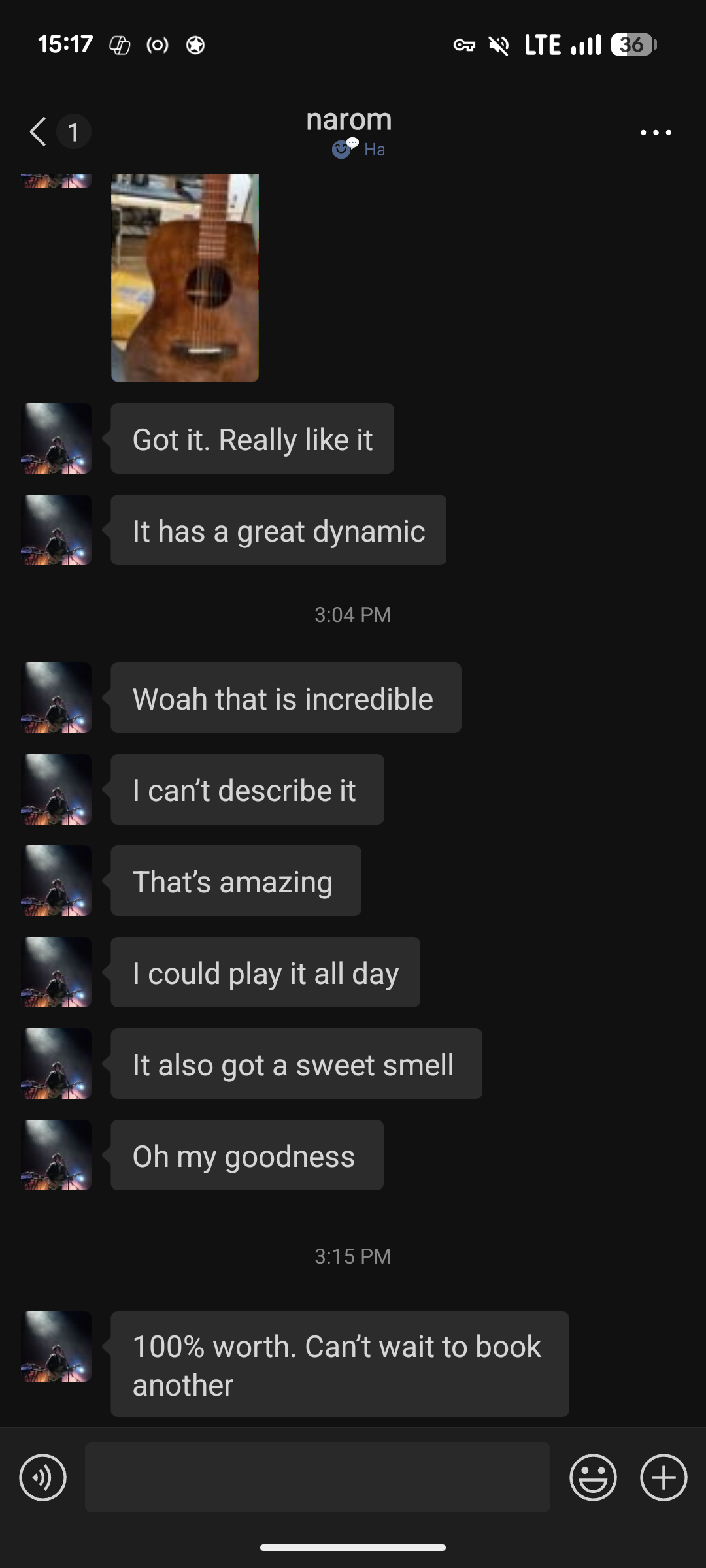Image resolution: width=706 pixels, height=1568 pixels.
Task: Open the plus attachments panel
Action: (x=664, y=1477)
